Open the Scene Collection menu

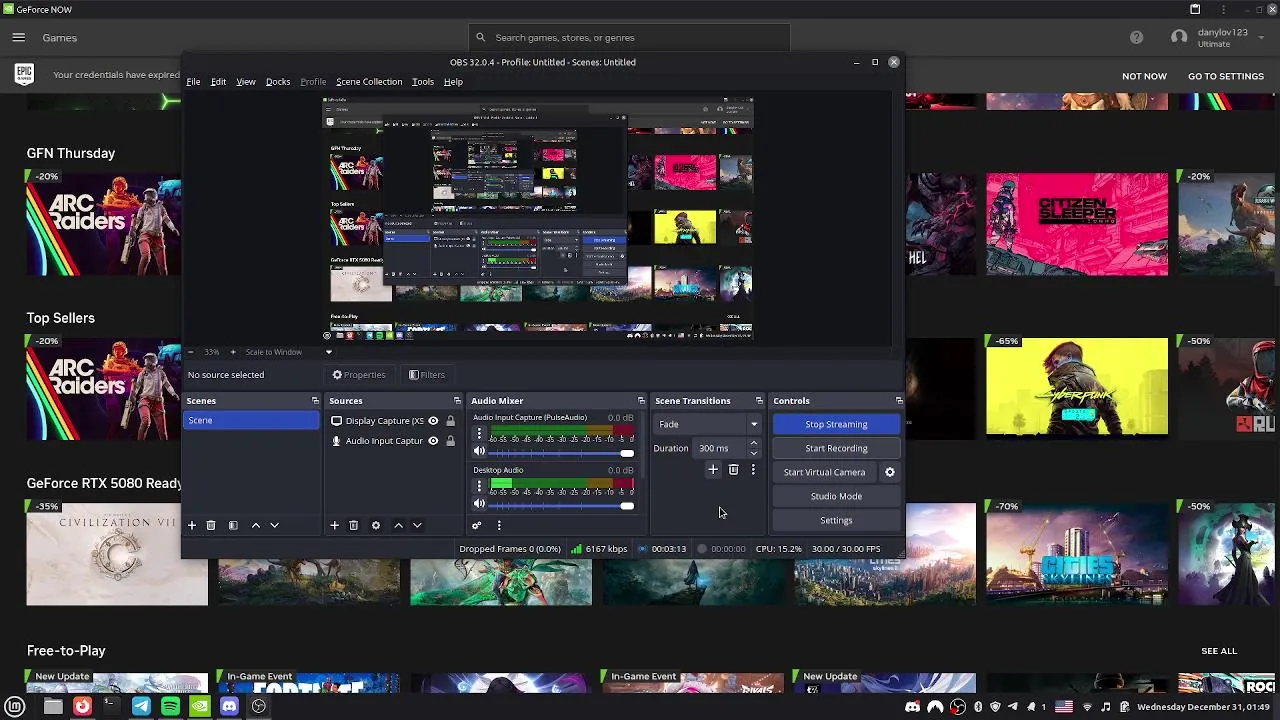pyautogui.click(x=369, y=82)
